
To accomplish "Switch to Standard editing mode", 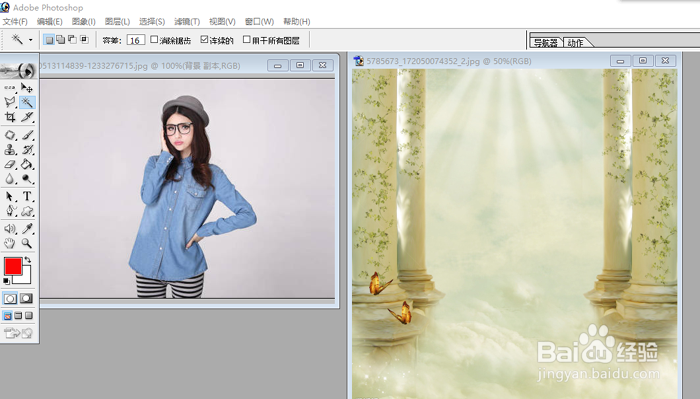I will 10,298.
